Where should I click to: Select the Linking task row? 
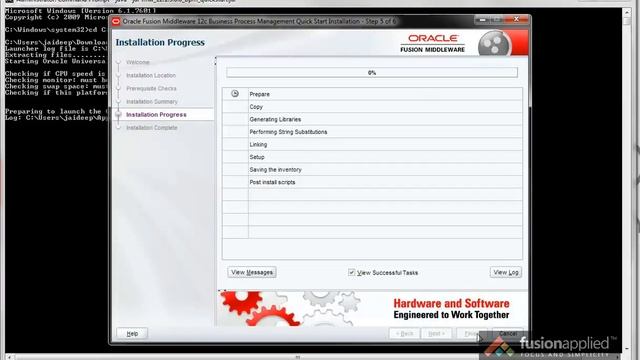click(x=372, y=144)
